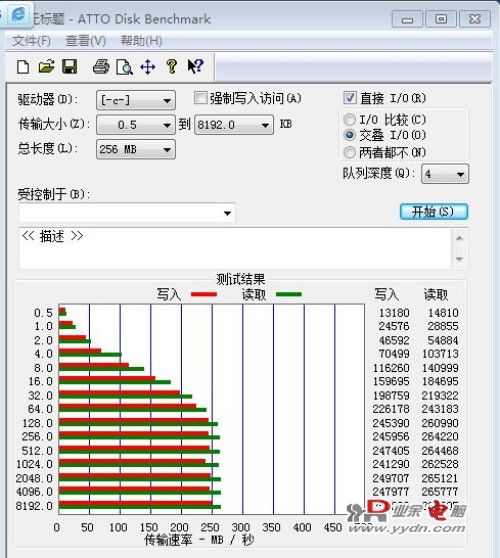Activate context help arrow-question icon
Screen dimensions: 500x558
[x=195, y=66]
